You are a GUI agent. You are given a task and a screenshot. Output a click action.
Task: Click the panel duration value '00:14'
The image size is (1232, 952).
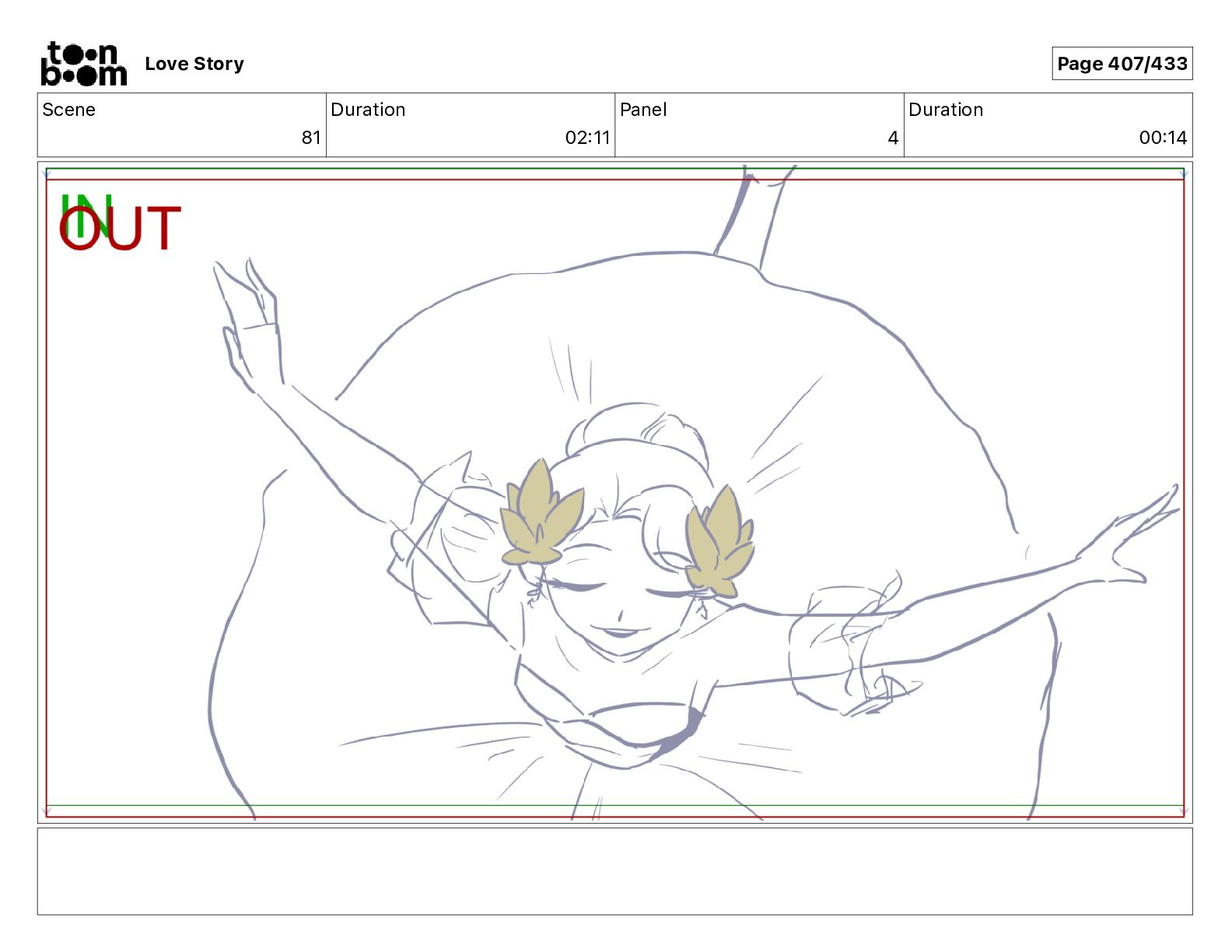pyautogui.click(x=1163, y=138)
